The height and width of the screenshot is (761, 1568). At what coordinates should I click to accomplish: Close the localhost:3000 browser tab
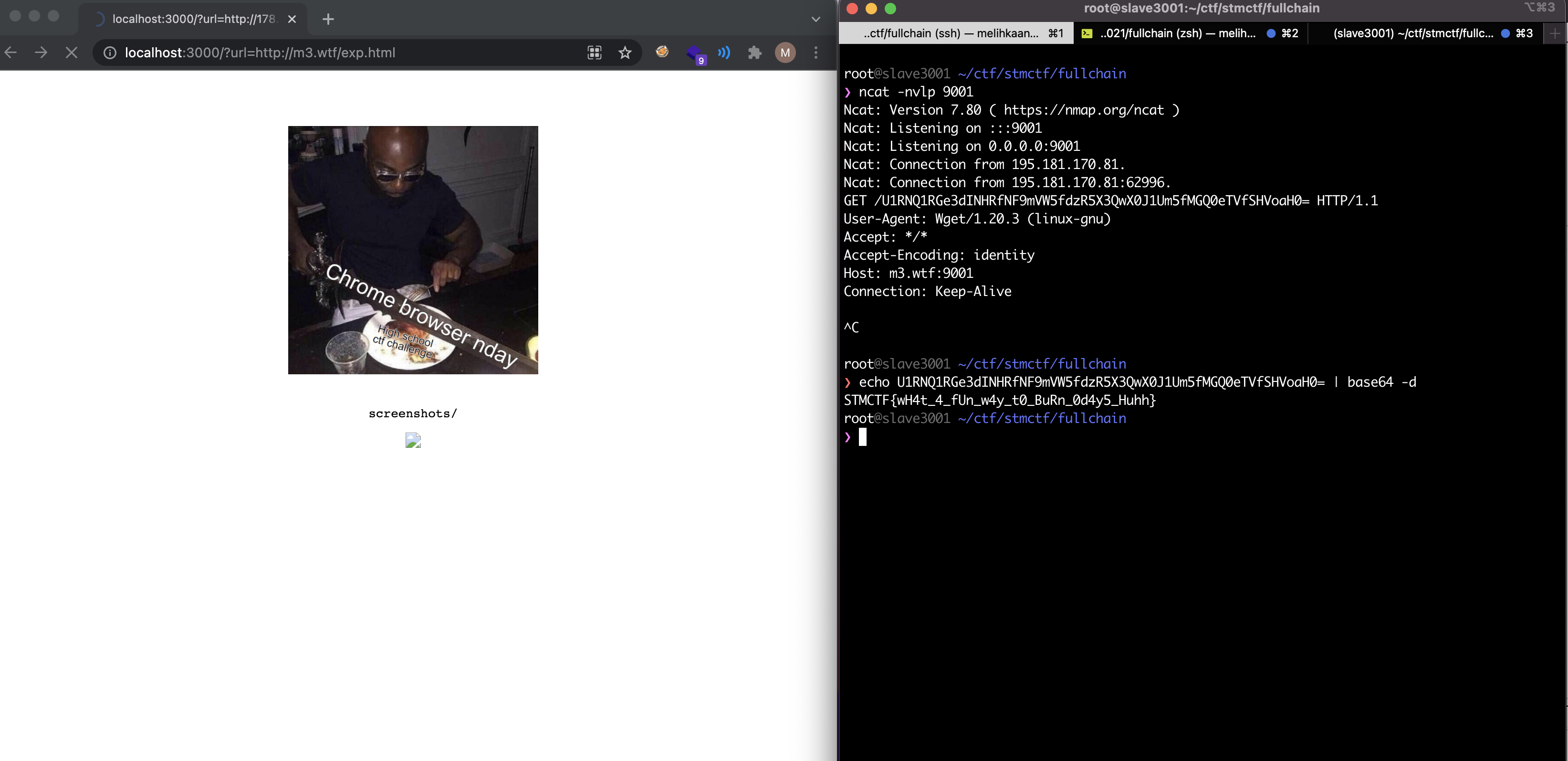pyautogui.click(x=292, y=19)
